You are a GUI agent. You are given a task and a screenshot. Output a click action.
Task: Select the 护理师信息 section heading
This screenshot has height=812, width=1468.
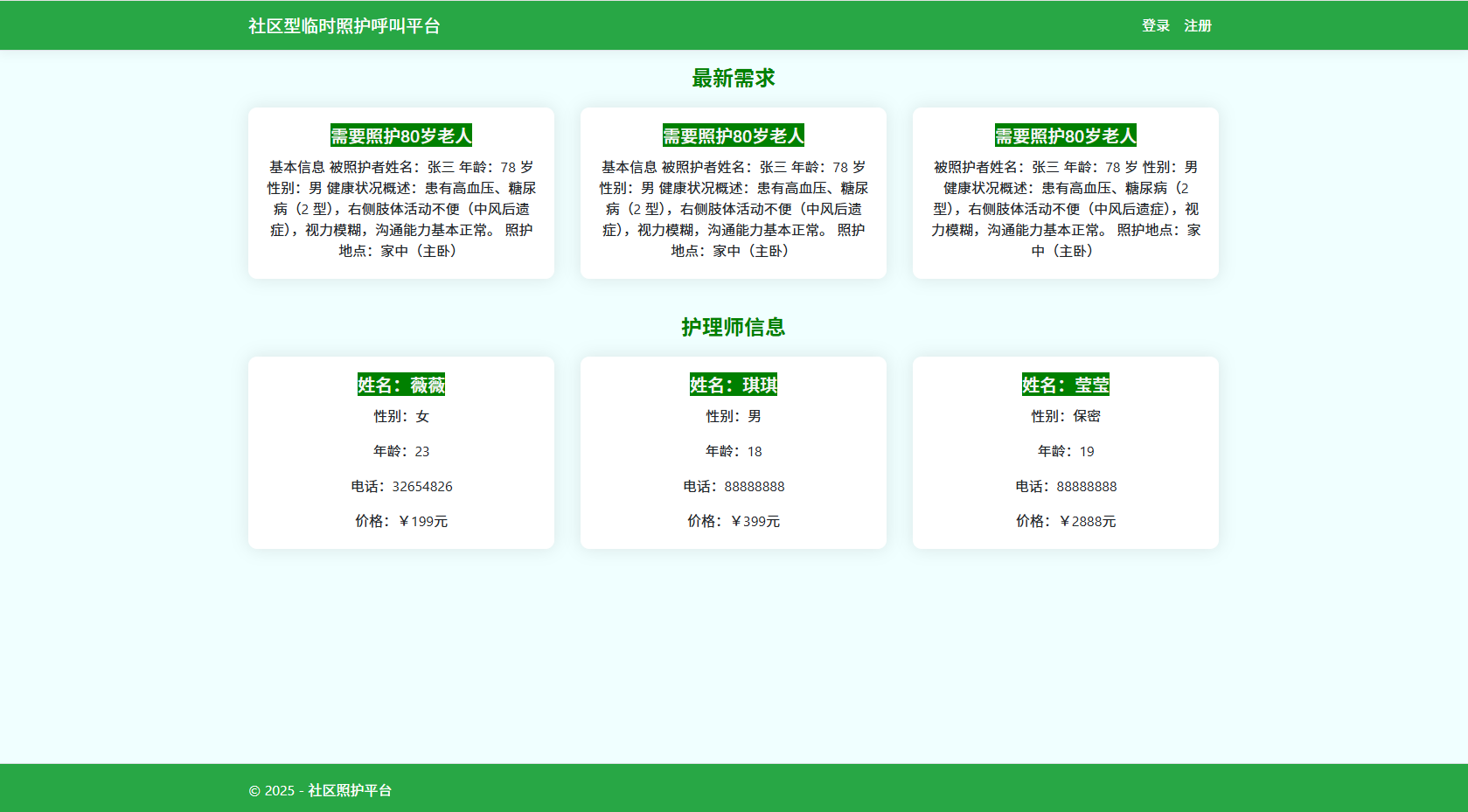pos(733,327)
